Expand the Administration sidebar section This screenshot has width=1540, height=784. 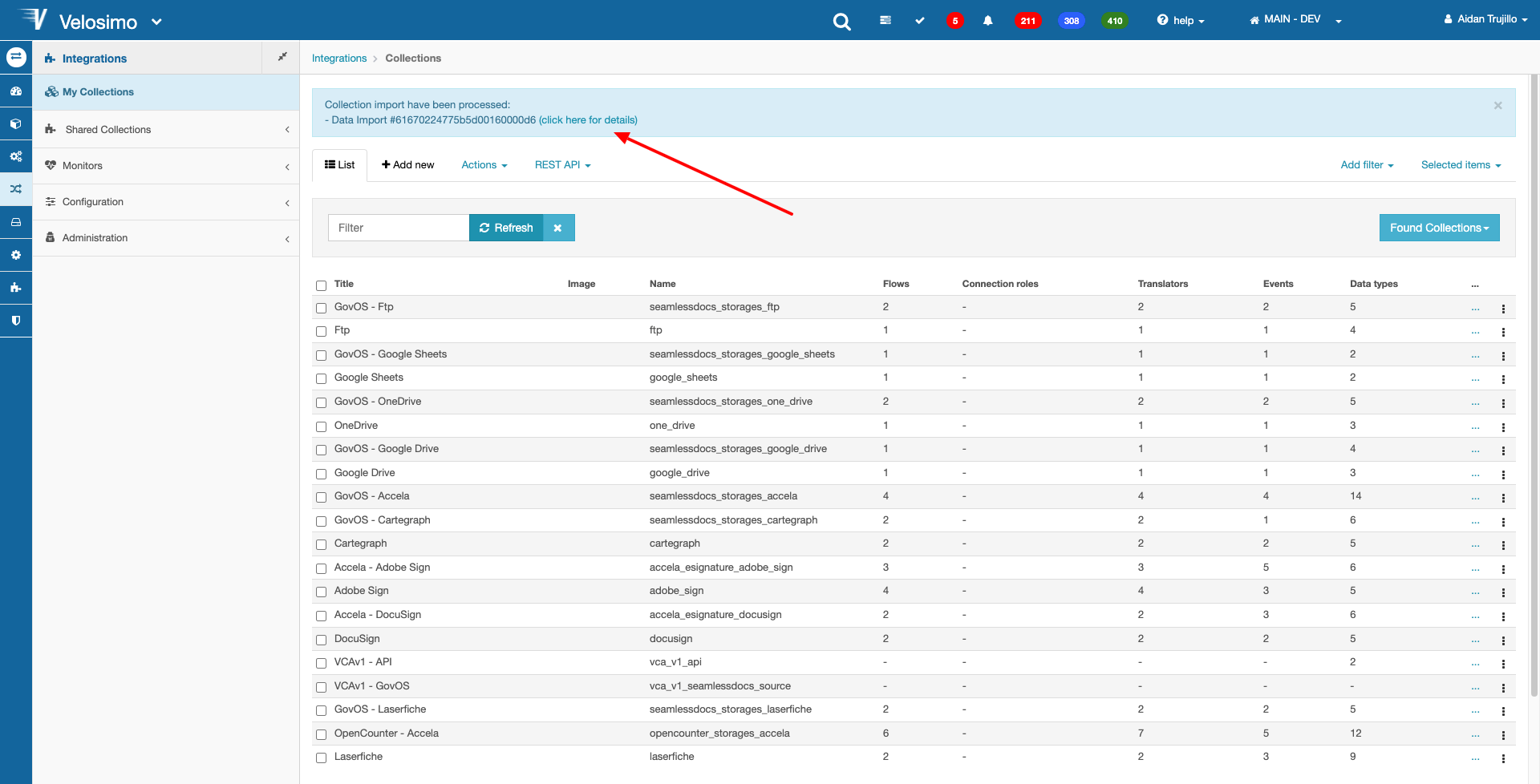coord(166,238)
